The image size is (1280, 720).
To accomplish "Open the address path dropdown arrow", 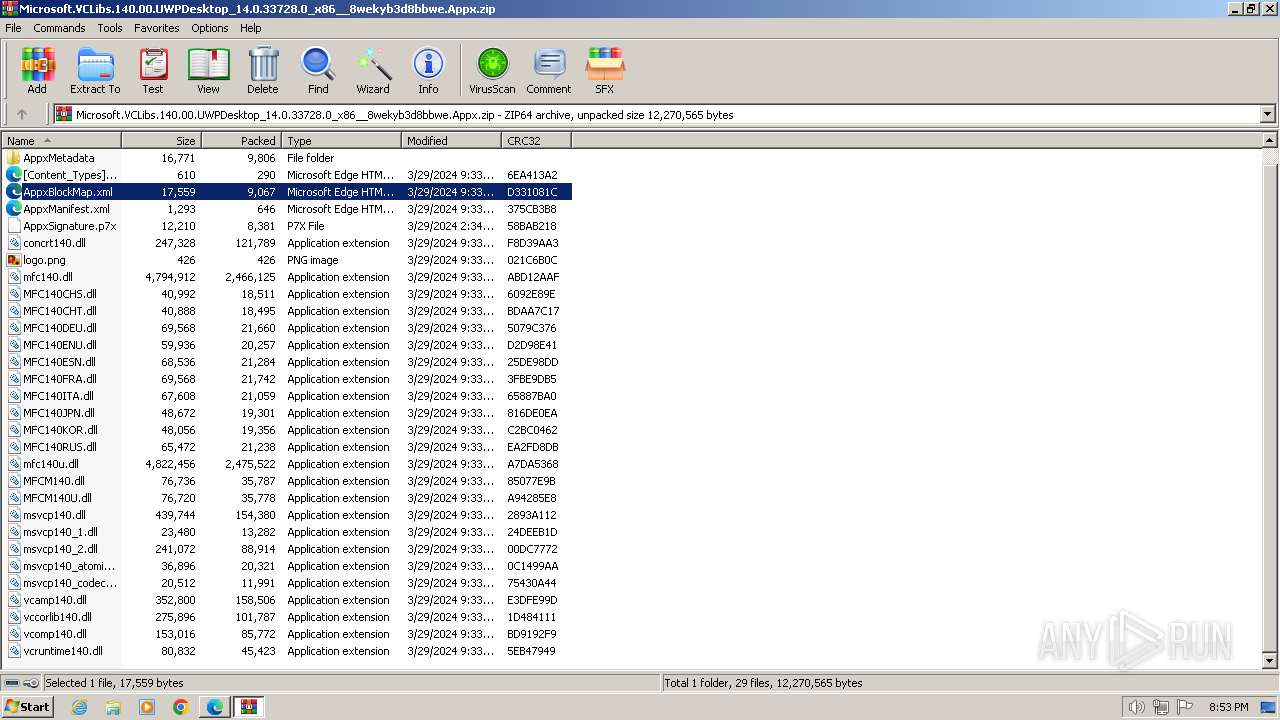I will point(1268,114).
